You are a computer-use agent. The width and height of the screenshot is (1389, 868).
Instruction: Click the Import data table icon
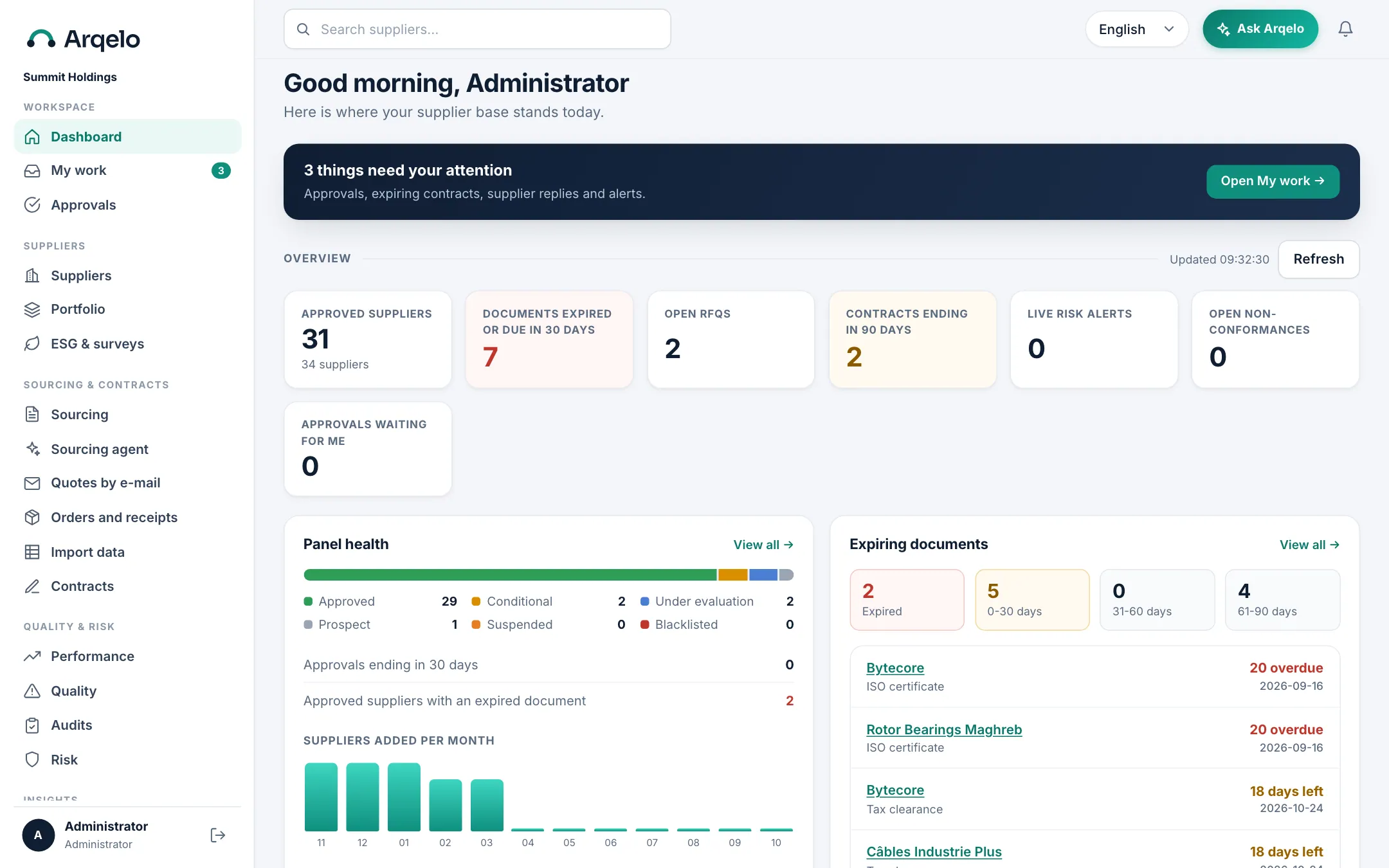tap(32, 552)
